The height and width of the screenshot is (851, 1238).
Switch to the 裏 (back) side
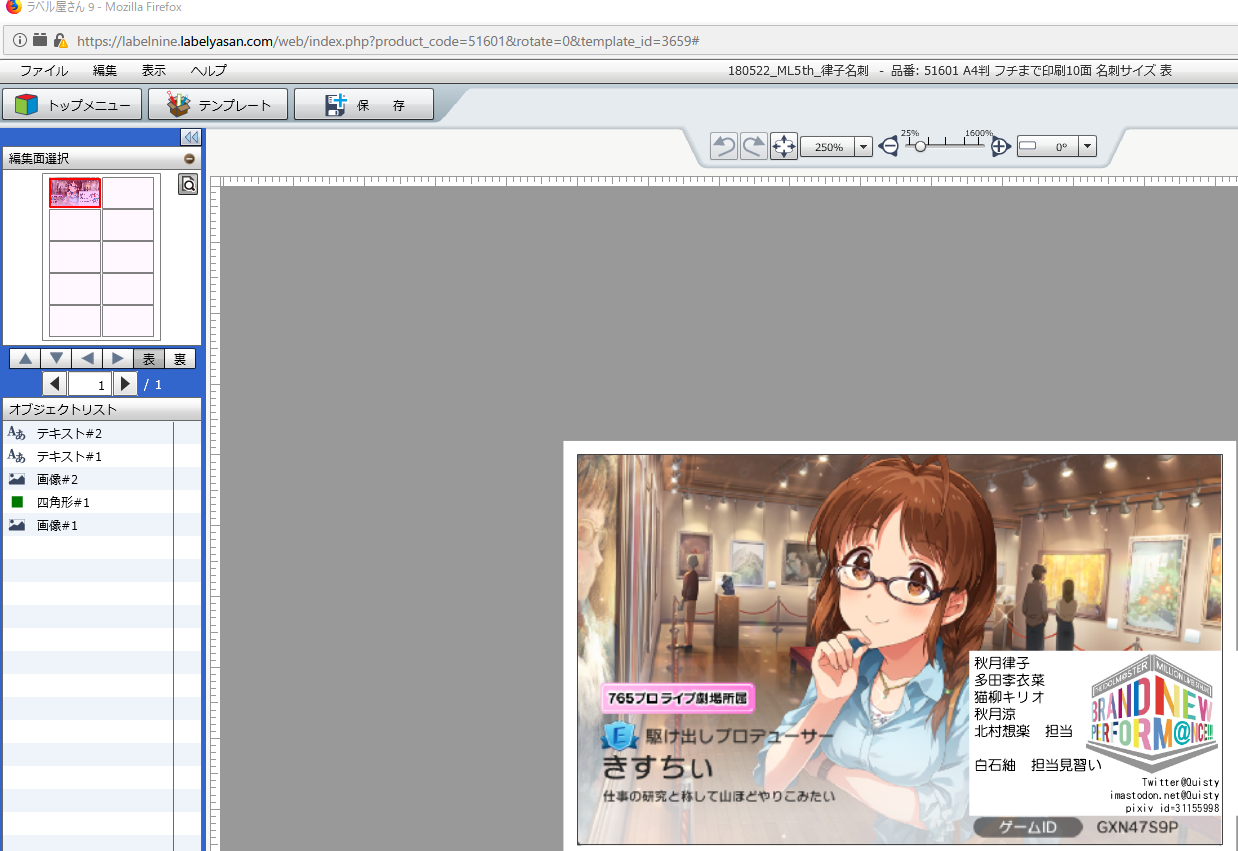click(180, 359)
